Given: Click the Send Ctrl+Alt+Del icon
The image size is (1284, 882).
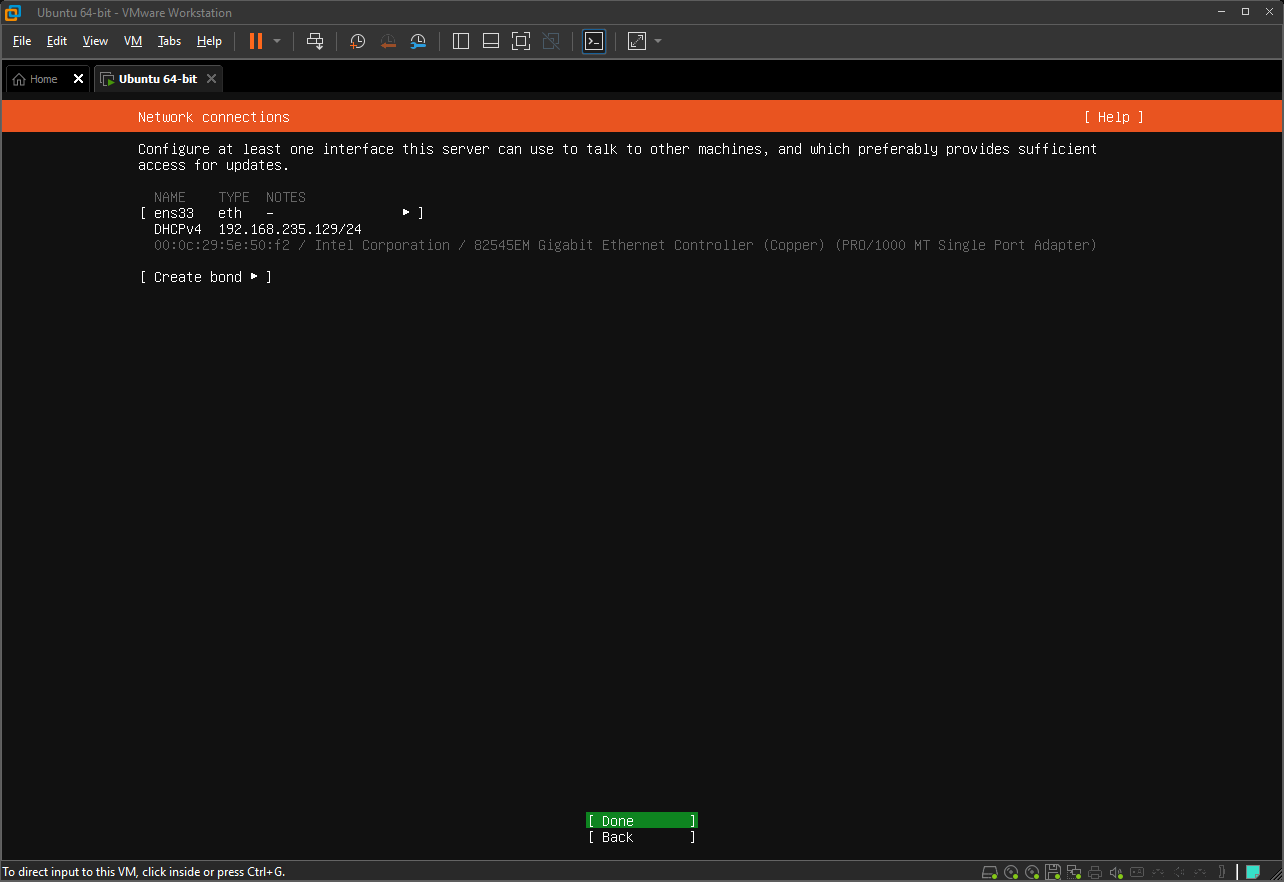Looking at the screenshot, I should coord(315,41).
